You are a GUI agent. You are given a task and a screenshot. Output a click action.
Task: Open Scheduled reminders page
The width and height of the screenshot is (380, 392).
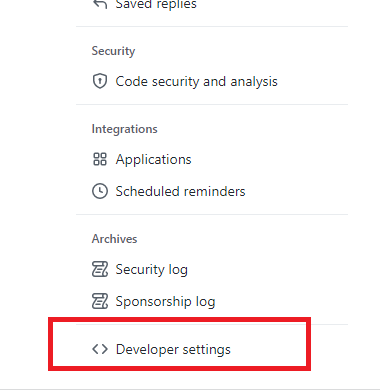pos(180,191)
